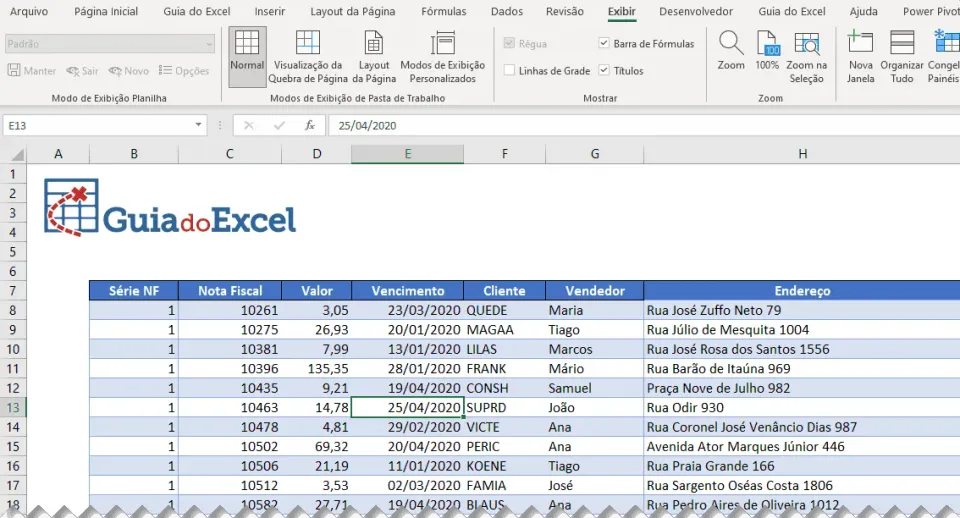Click the Vencimento header cell
The height and width of the screenshot is (518, 960).
[408, 291]
